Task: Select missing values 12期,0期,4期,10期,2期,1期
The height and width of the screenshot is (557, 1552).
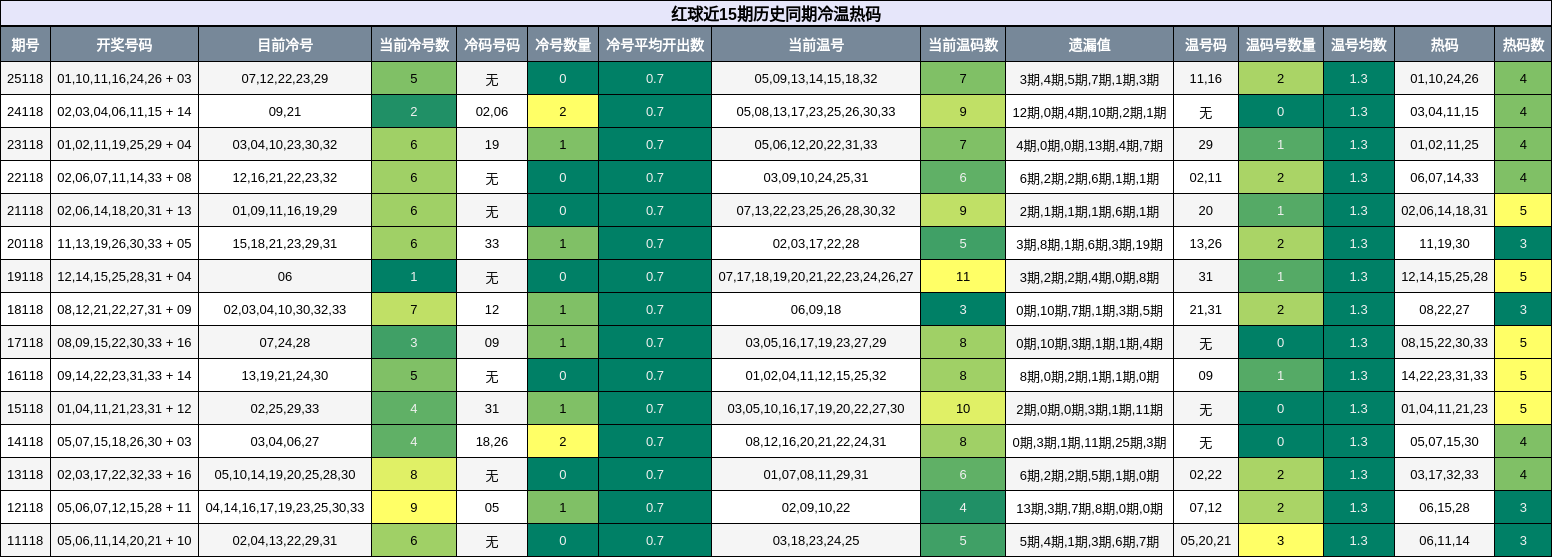Action: click(x=1089, y=111)
